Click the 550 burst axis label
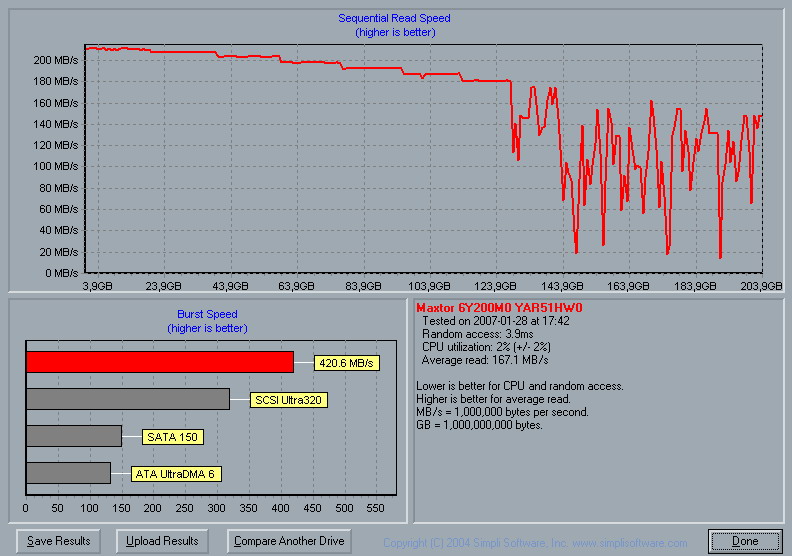This screenshot has width=792, height=556. point(375,508)
